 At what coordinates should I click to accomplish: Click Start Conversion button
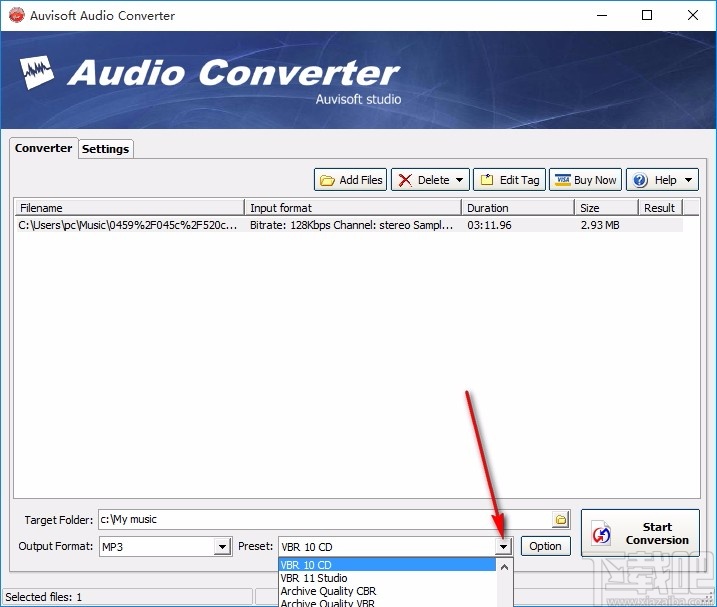click(640, 533)
